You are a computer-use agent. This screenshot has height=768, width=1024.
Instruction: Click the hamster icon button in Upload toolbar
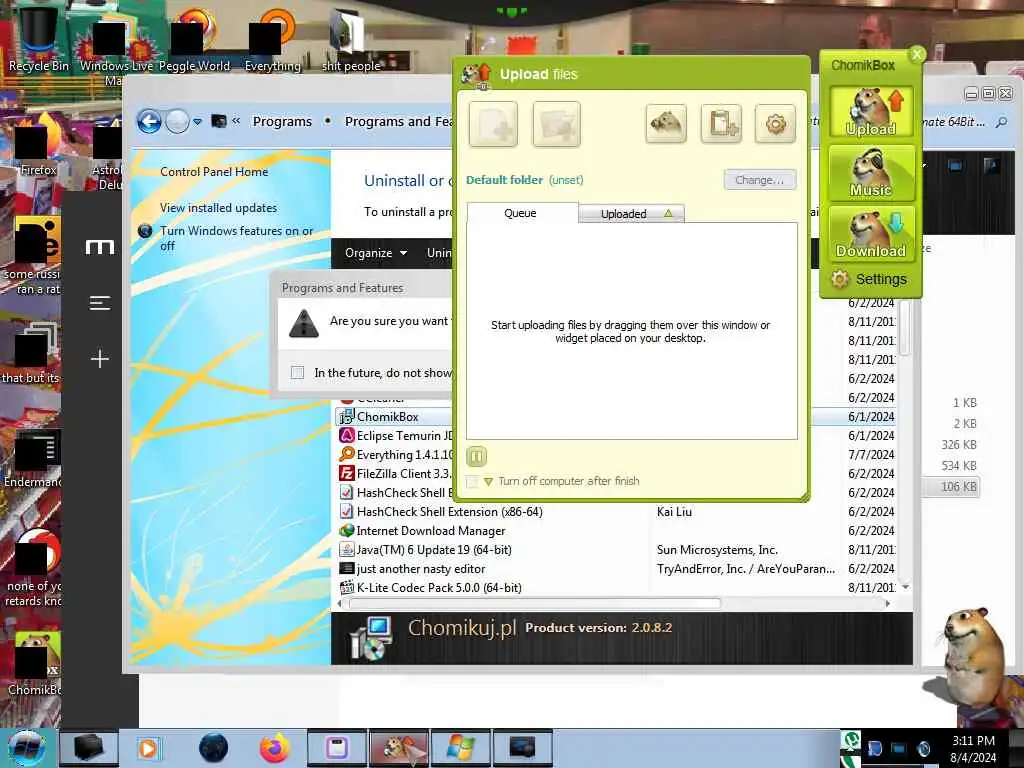666,123
